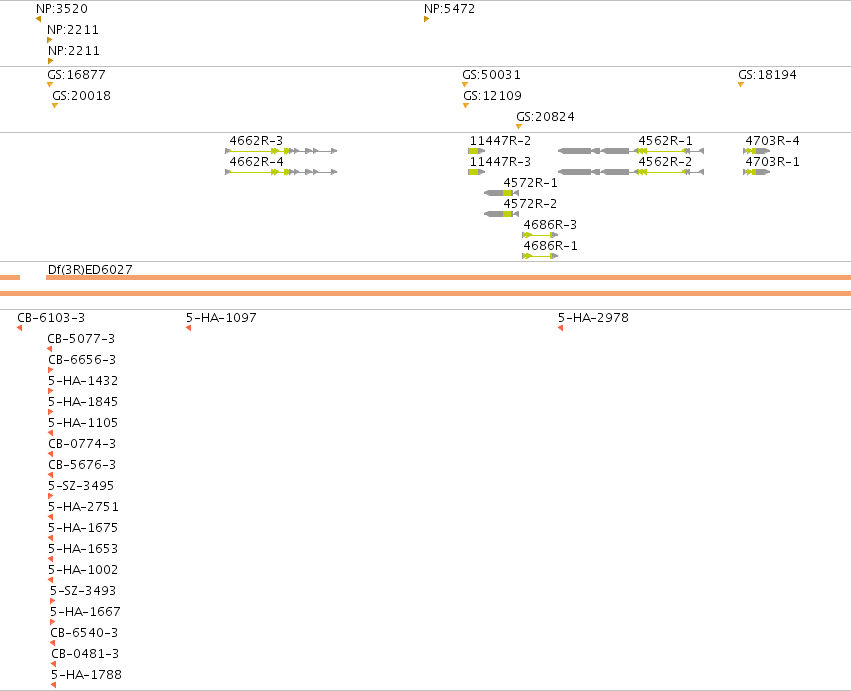Click the CB-0481-3 insertion label
Screen dimensions: 851x691
[x=85, y=654]
